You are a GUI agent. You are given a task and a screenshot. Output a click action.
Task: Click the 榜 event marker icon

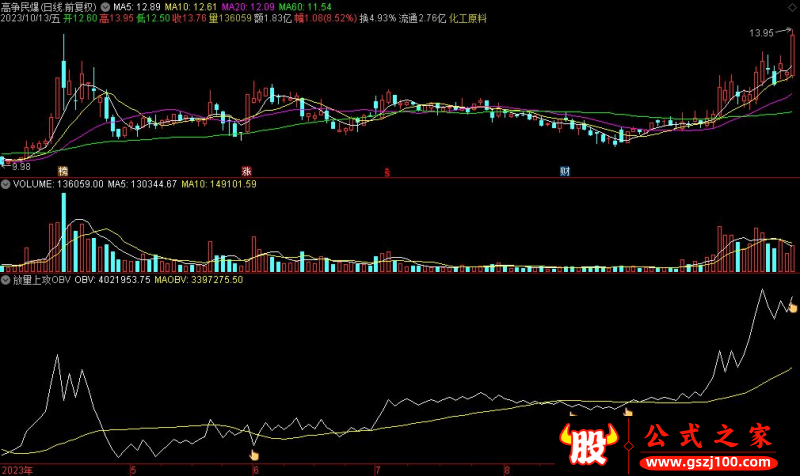pos(63,171)
